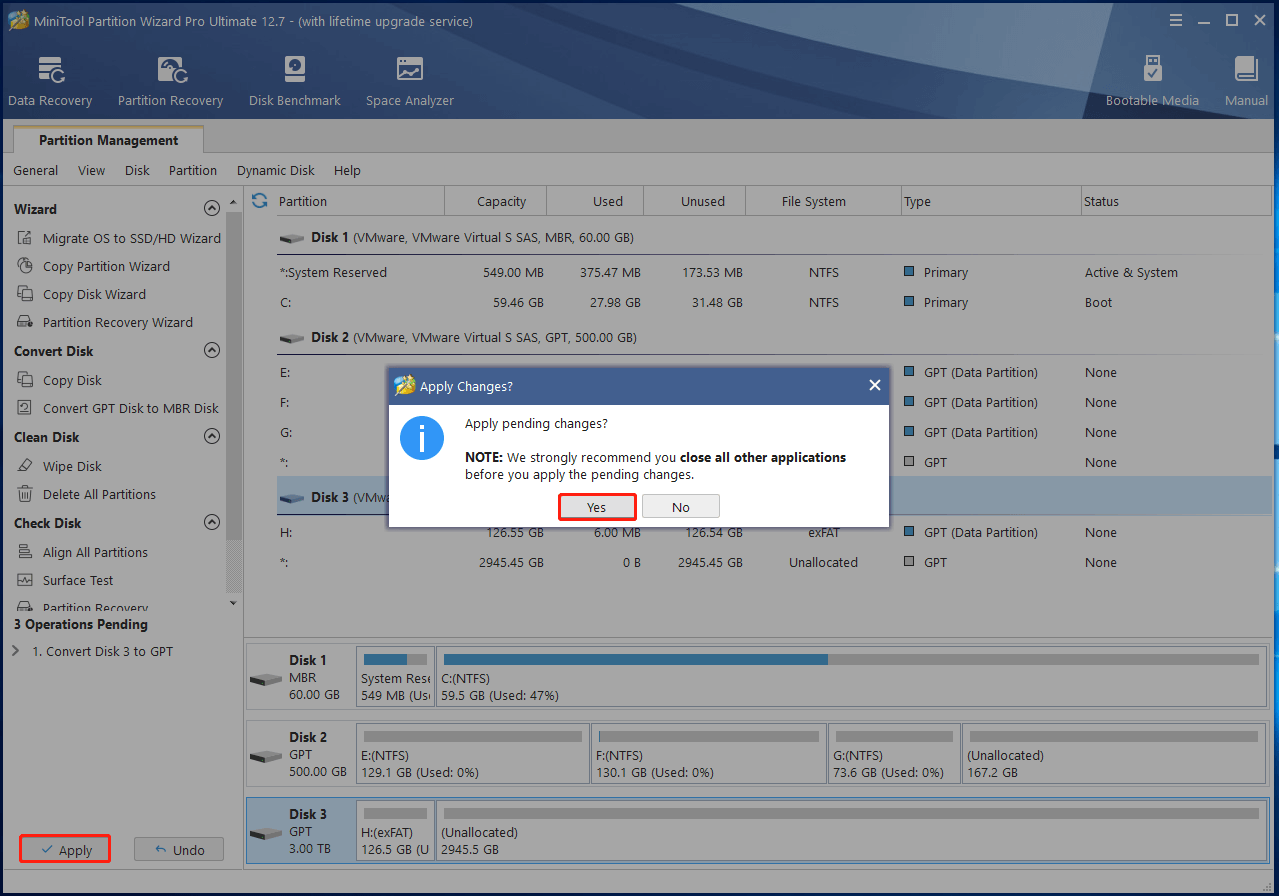Screen dimensions: 1279x896
Task: Click Undo at the bottom left
Action: pos(179,850)
